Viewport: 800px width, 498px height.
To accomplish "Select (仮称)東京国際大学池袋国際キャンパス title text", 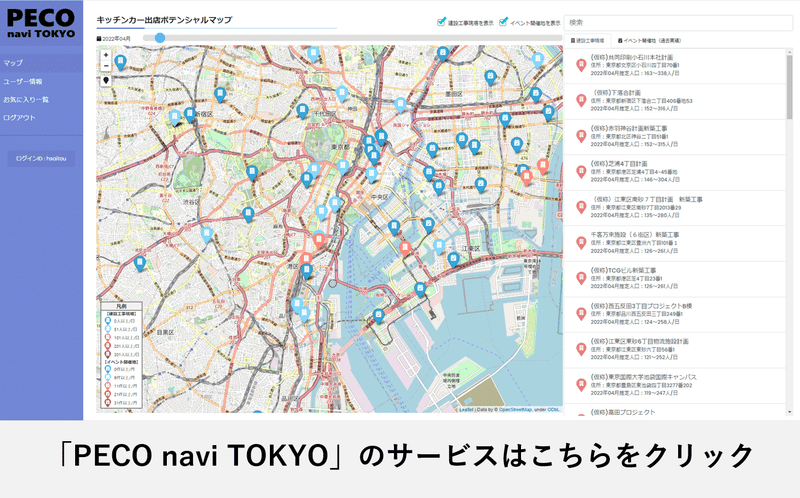I will [643, 377].
